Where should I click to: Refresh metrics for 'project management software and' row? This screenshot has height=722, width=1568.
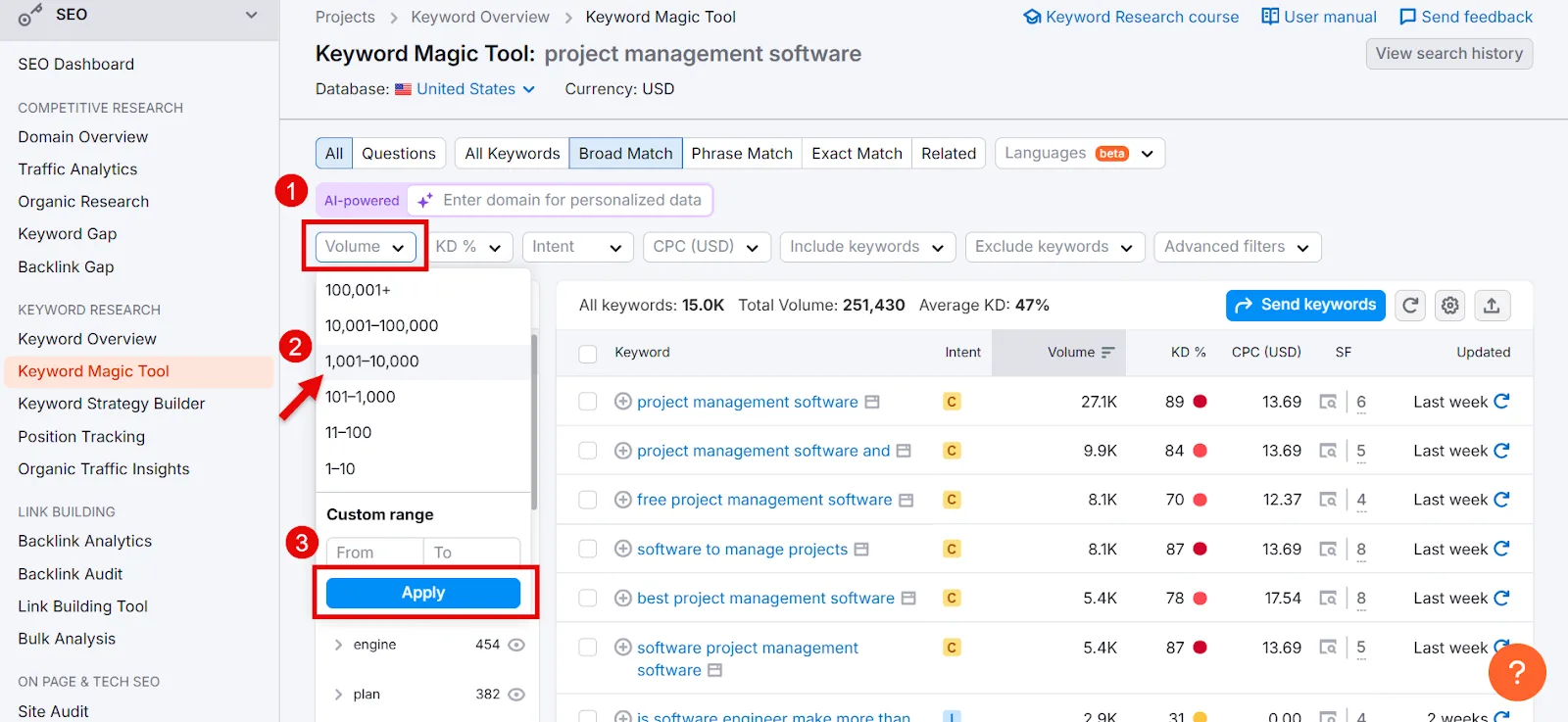click(x=1501, y=450)
